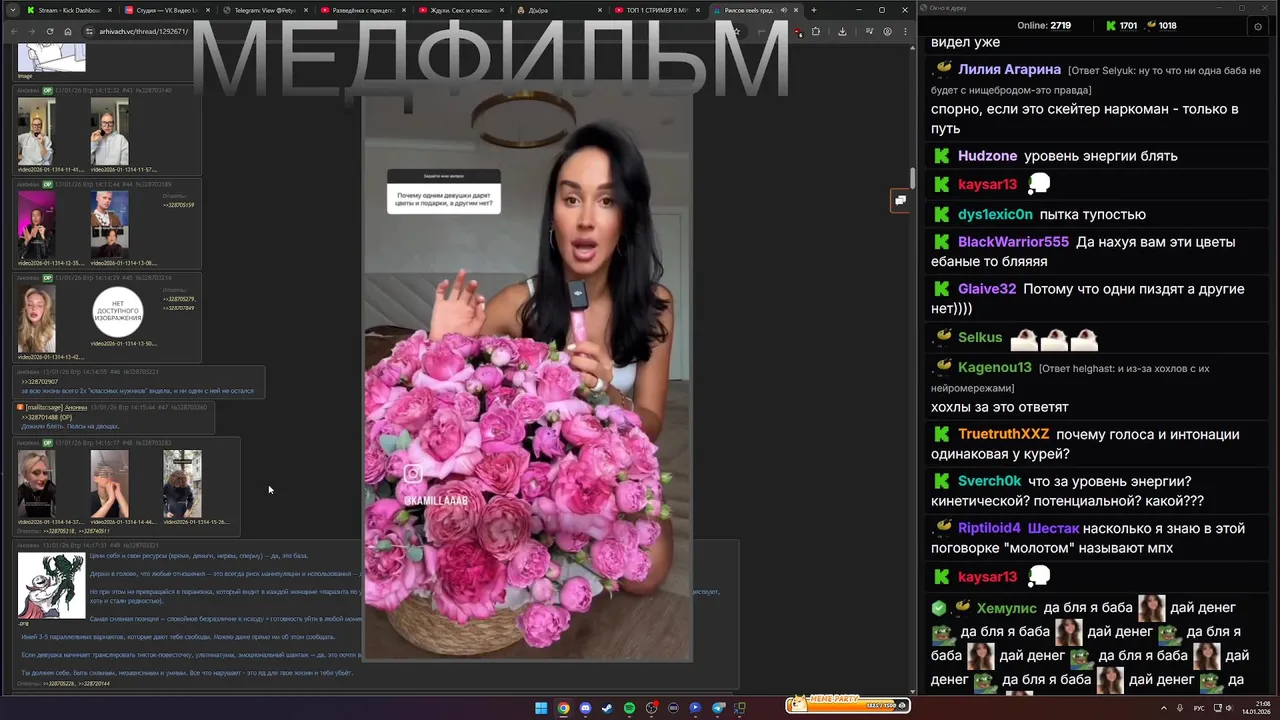1280x720 pixels.
Task: Open a new browser tab
Action: [813, 10]
